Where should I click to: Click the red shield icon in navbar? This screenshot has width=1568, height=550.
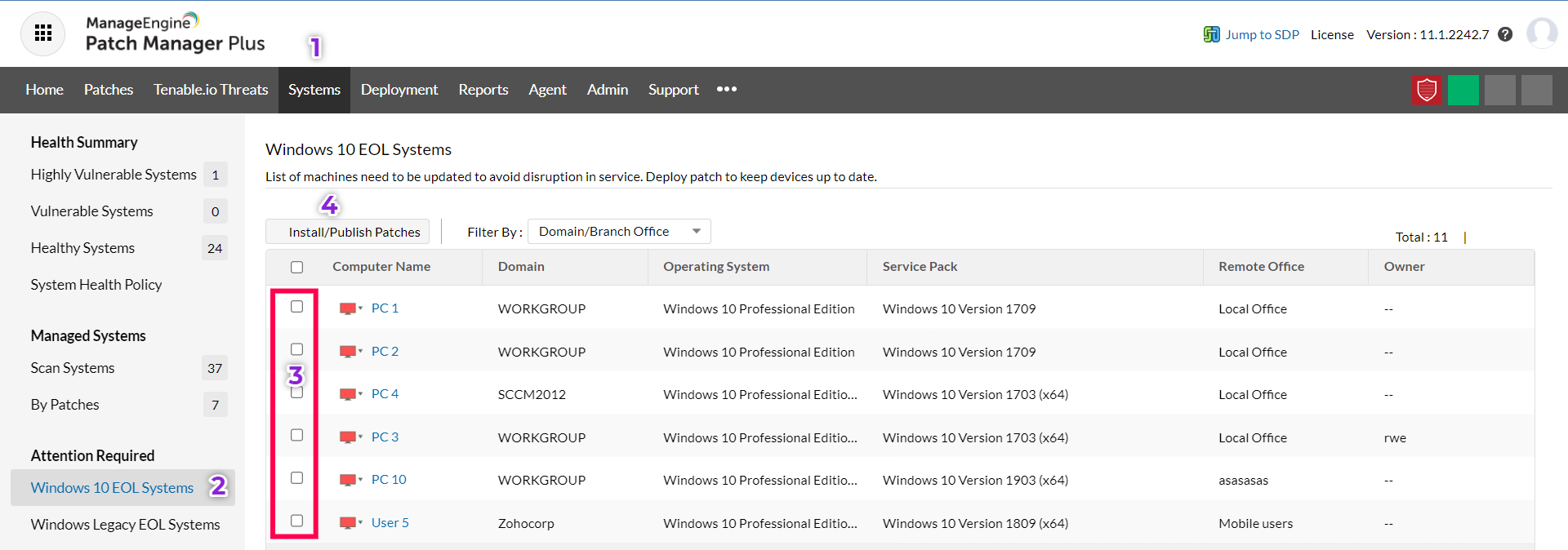pyautogui.click(x=1427, y=90)
